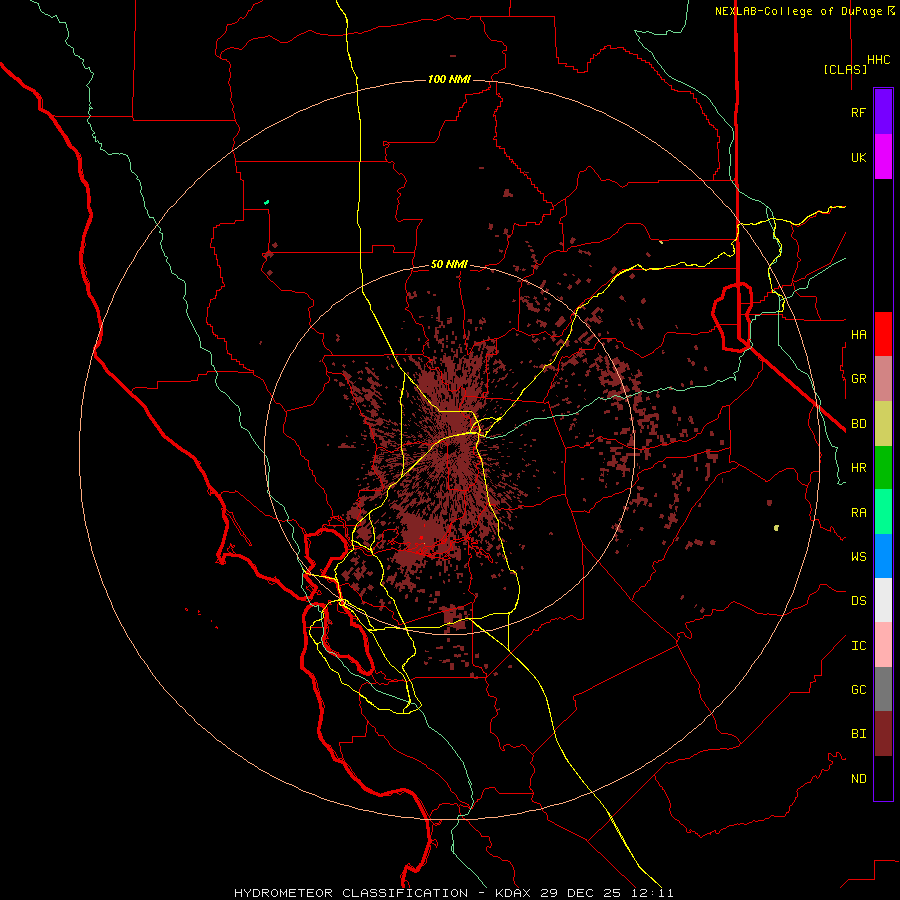Screen dimensions: 900x900
Task: Click the GR legend label
Action: point(858,379)
